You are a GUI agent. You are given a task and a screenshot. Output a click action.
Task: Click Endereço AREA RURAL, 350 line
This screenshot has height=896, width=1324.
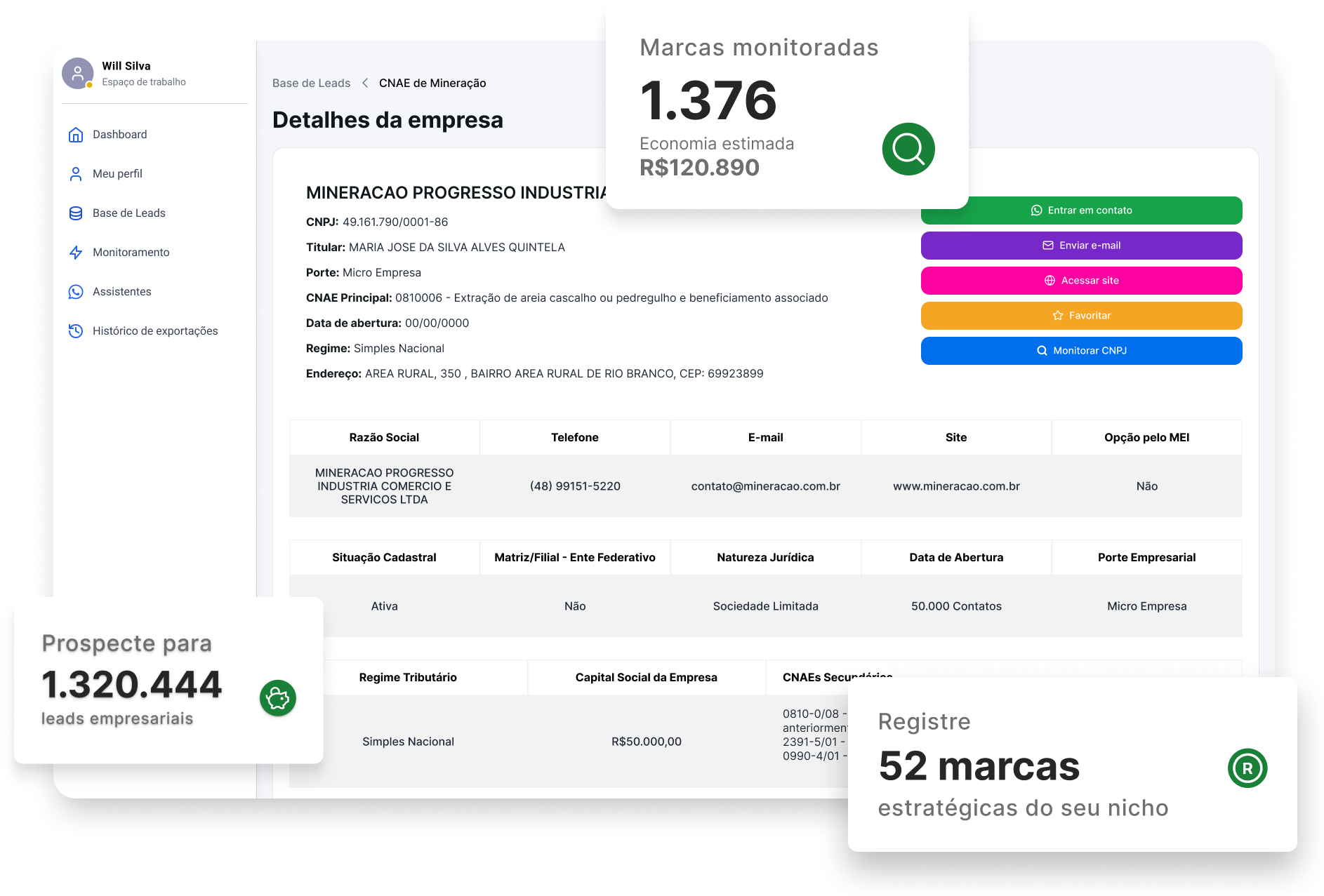[x=534, y=374]
